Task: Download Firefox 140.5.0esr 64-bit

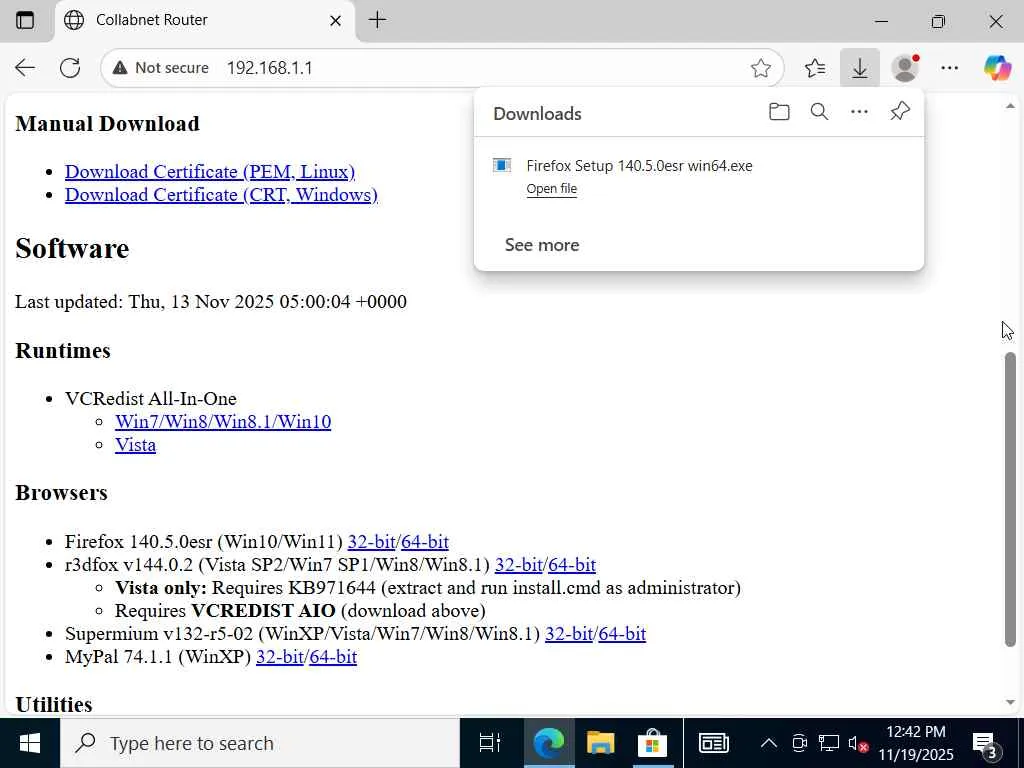Action: coord(424,541)
